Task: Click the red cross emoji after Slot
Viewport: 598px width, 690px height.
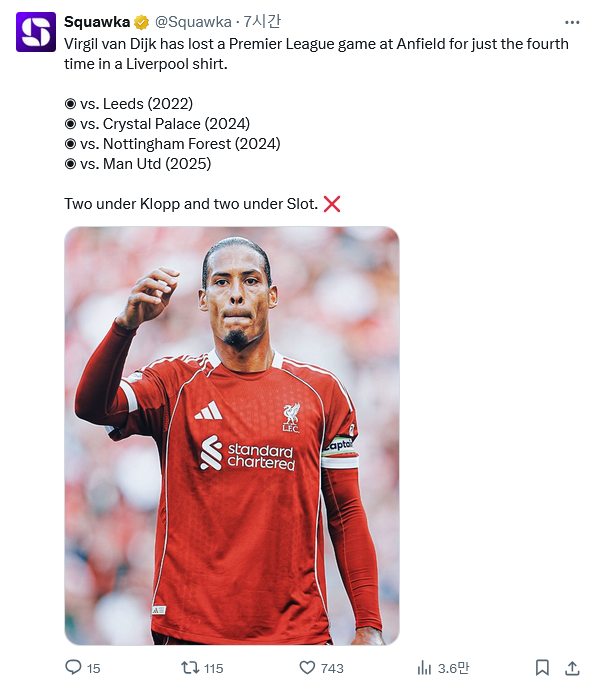Action: pos(332,204)
